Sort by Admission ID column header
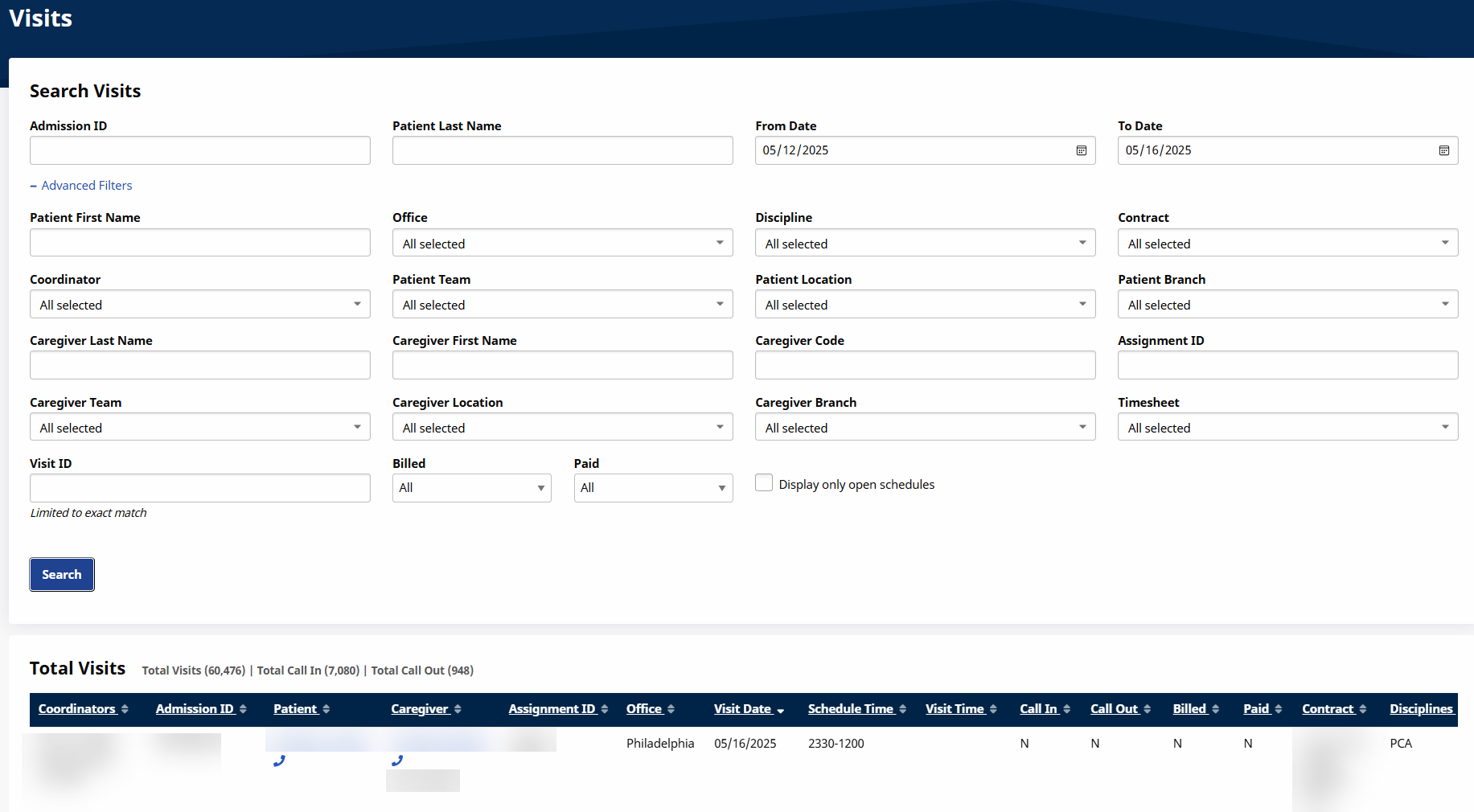The image size is (1474, 812). coord(195,709)
